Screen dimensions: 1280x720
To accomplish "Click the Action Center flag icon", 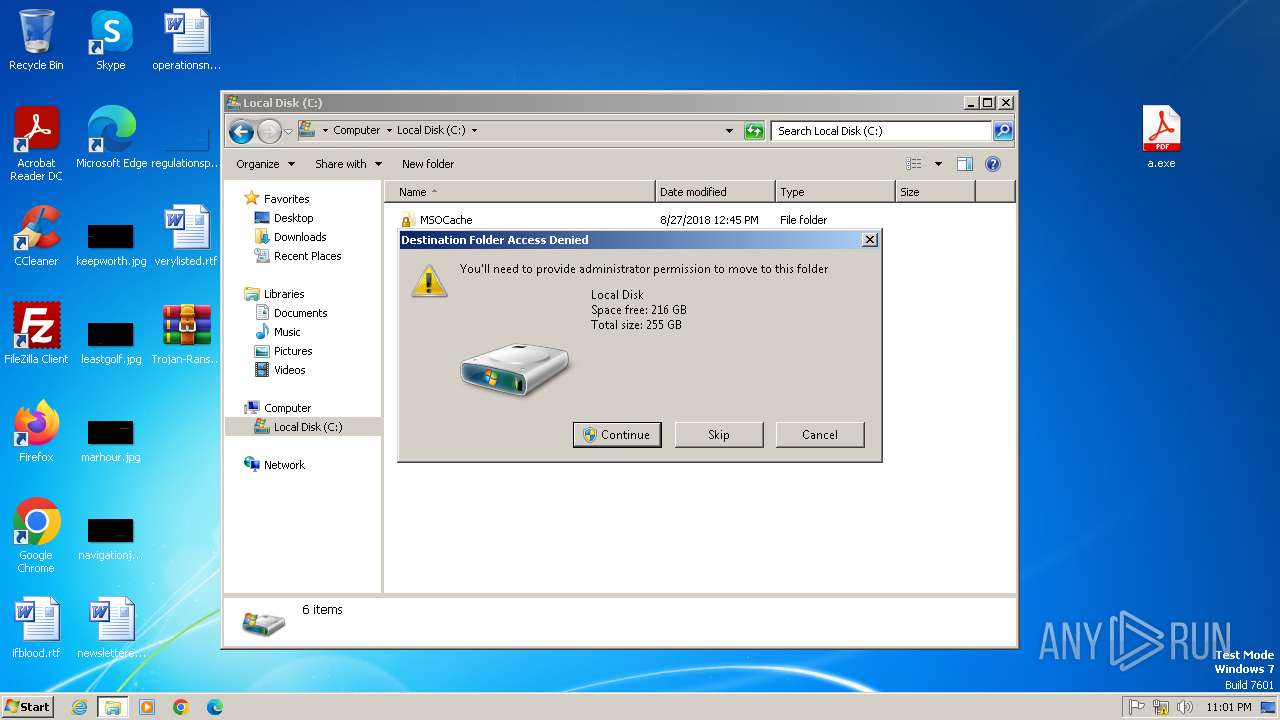I will point(1137,707).
